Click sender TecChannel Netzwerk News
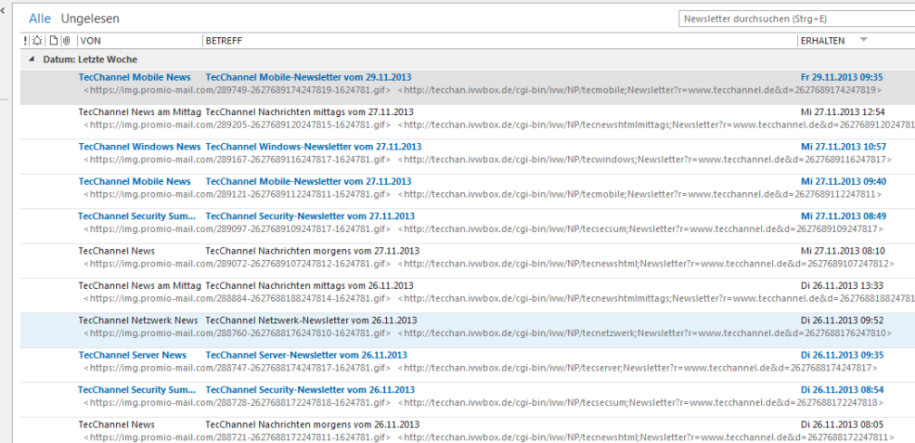The image size is (915, 443). pos(138,320)
